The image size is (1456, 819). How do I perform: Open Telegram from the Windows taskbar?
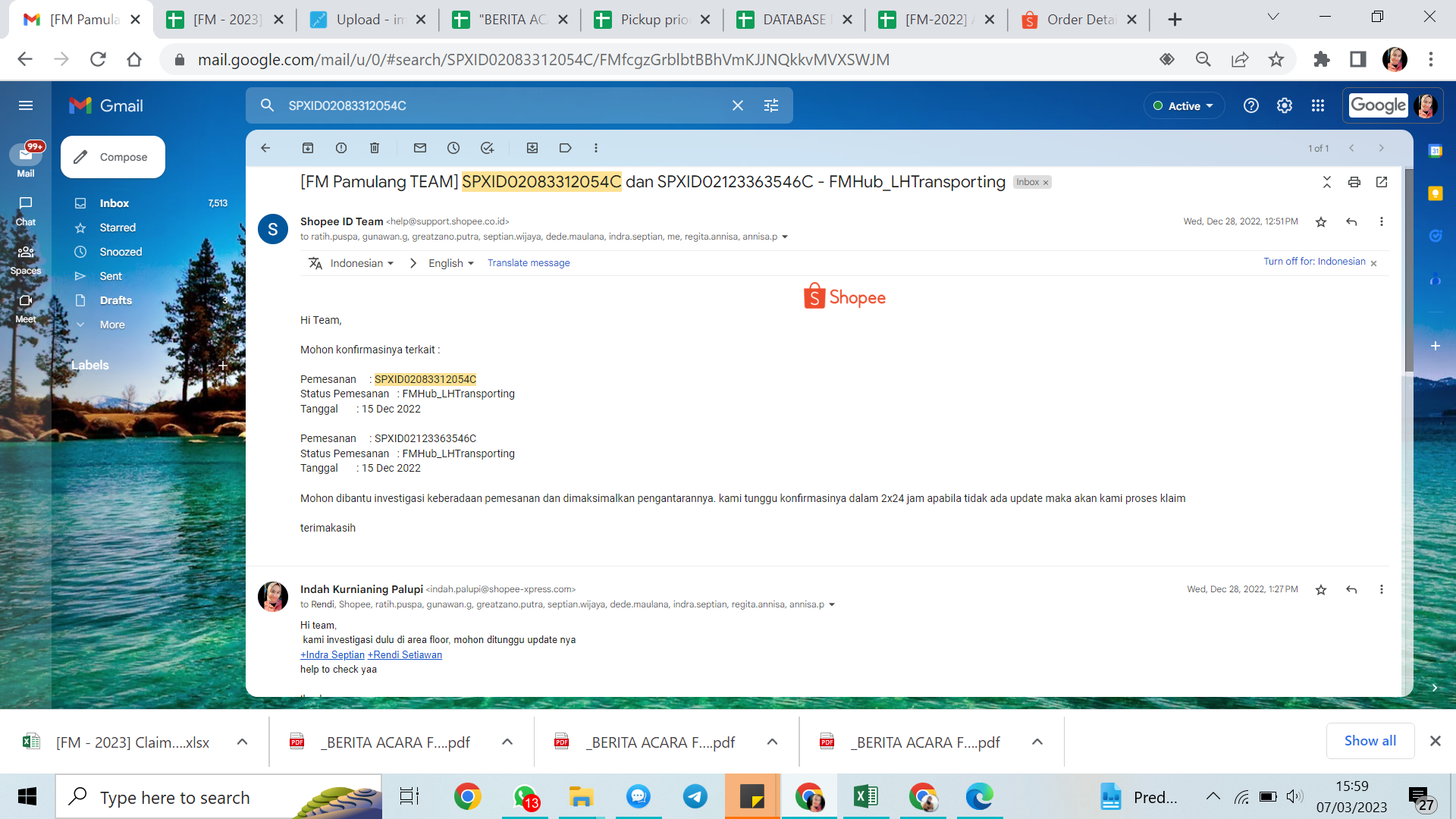click(x=695, y=796)
